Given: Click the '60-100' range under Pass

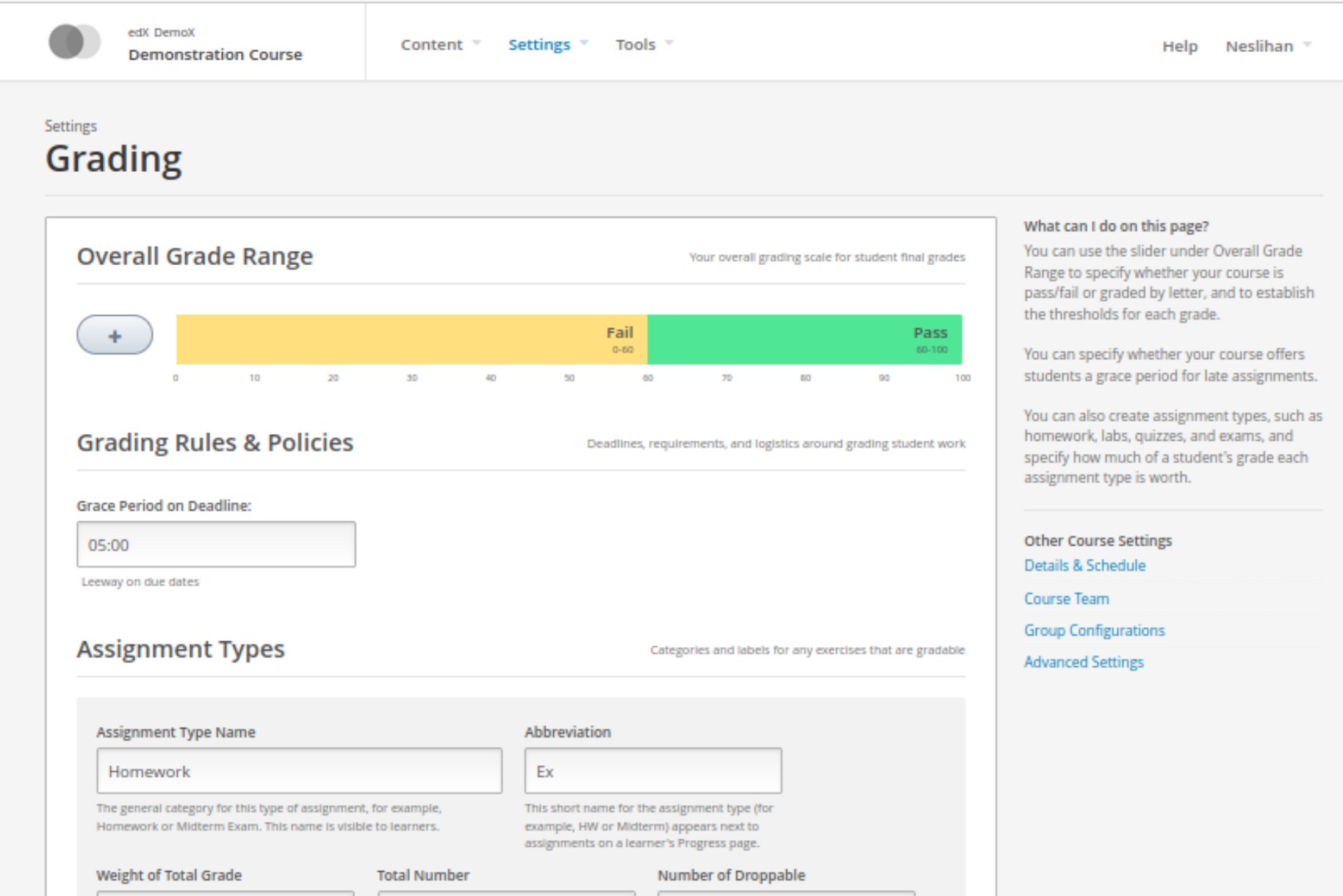Looking at the screenshot, I should 932,350.
